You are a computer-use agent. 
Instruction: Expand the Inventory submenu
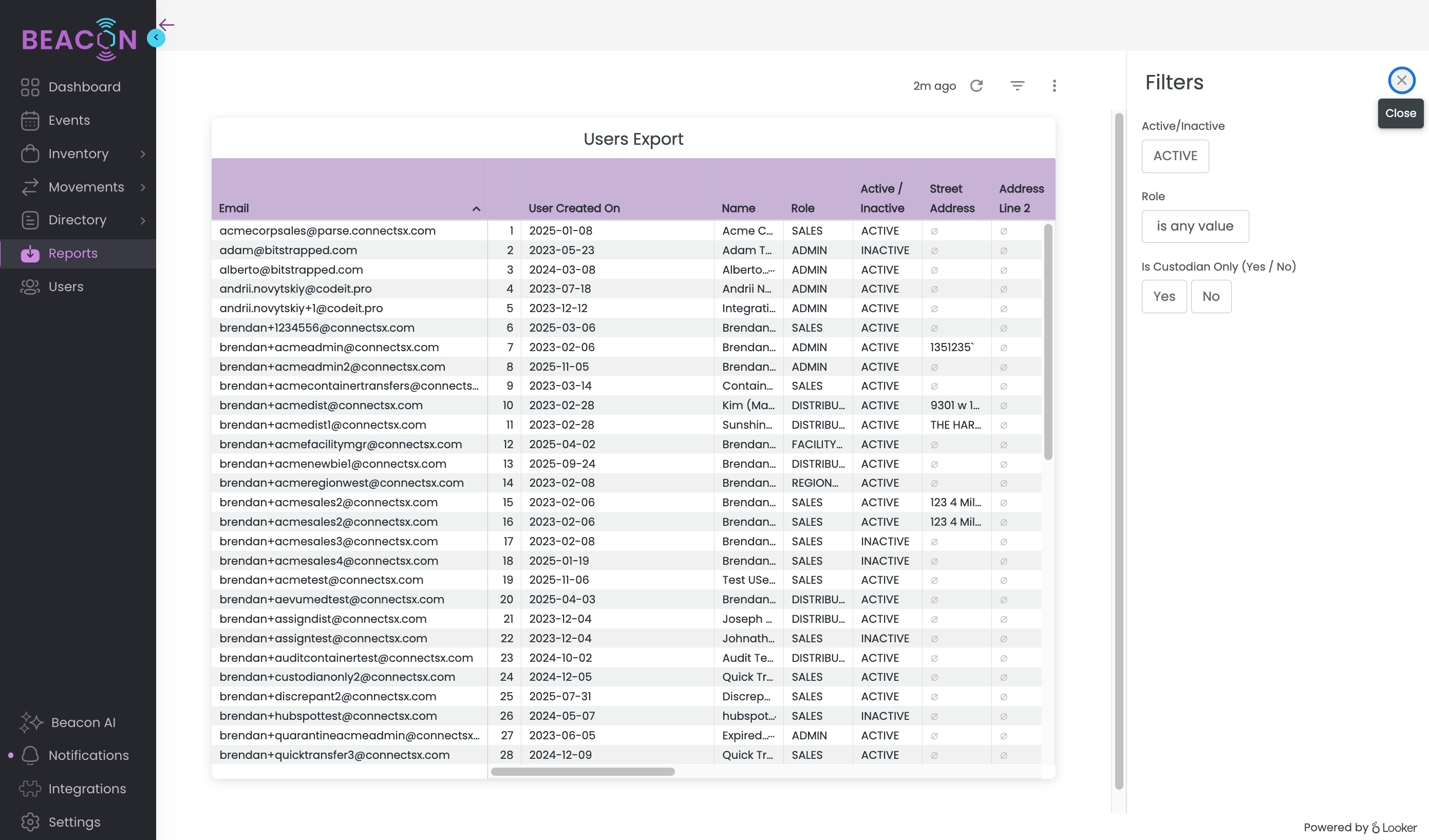tap(142, 154)
